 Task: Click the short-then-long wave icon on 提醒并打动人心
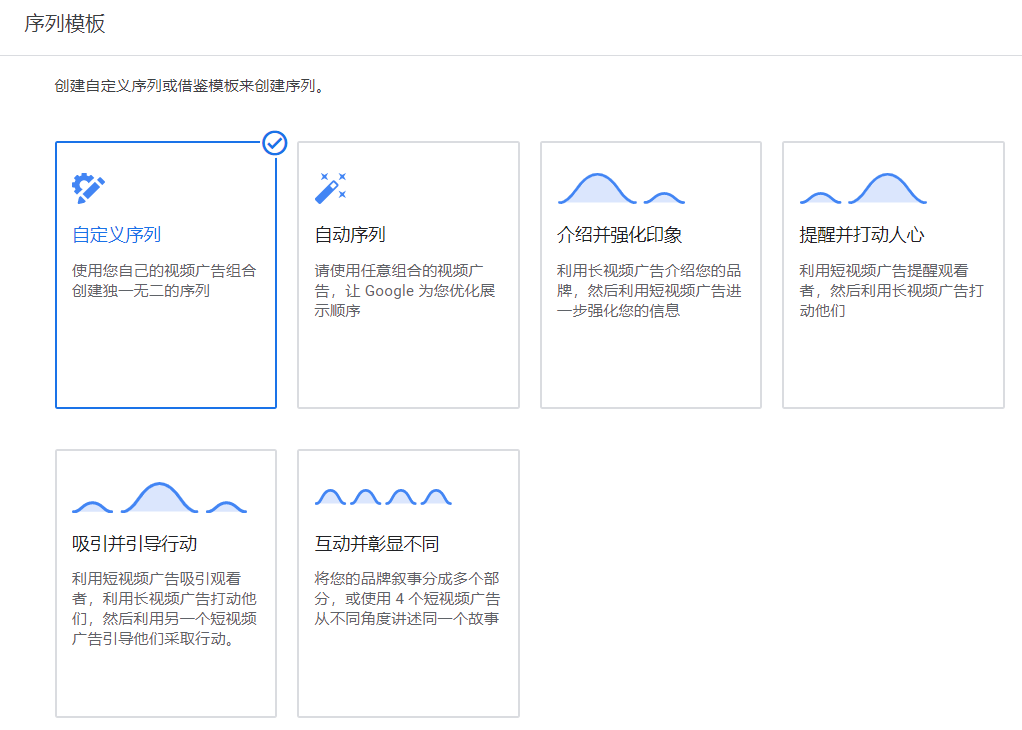[862, 187]
